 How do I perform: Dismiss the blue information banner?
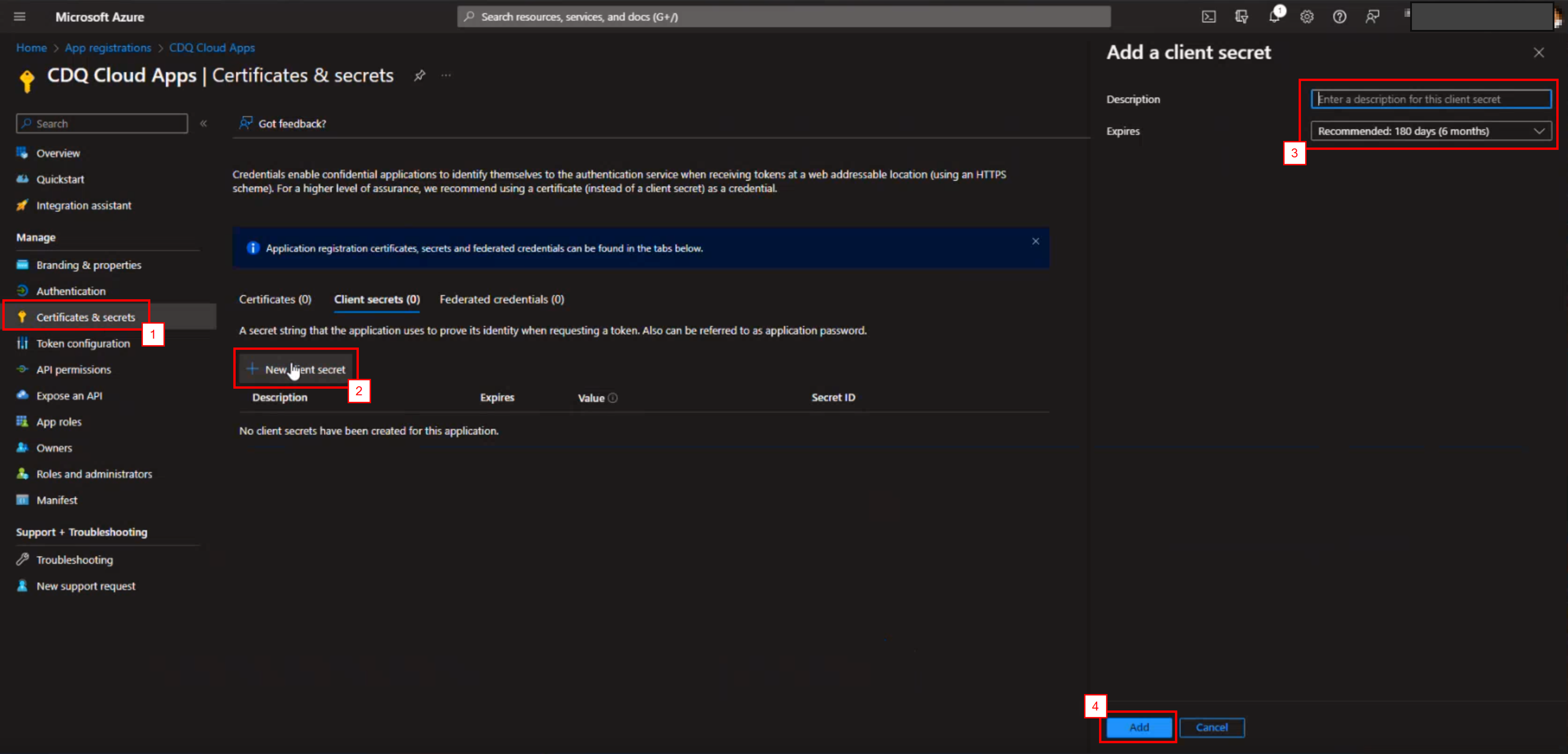click(1035, 241)
